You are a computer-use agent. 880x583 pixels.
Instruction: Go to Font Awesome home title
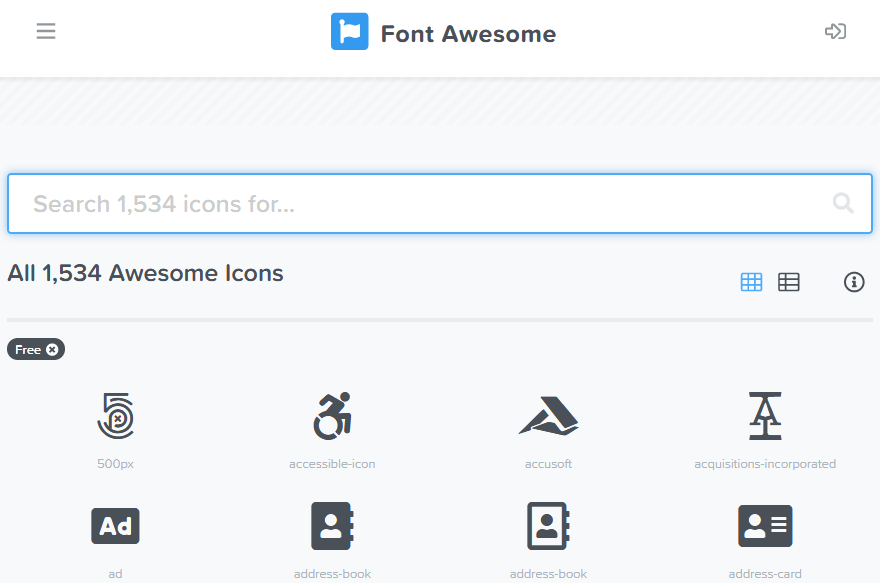pos(468,34)
